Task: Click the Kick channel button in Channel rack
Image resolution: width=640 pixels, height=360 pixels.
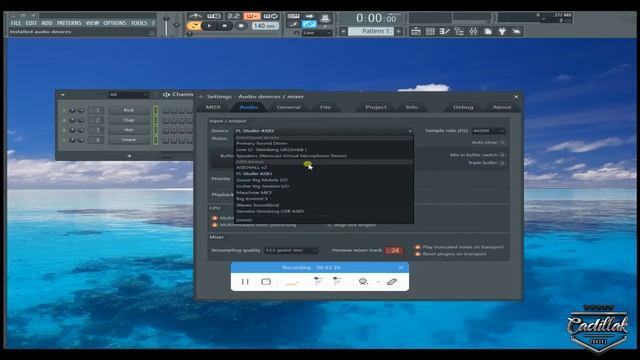Action: tap(129, 110)
